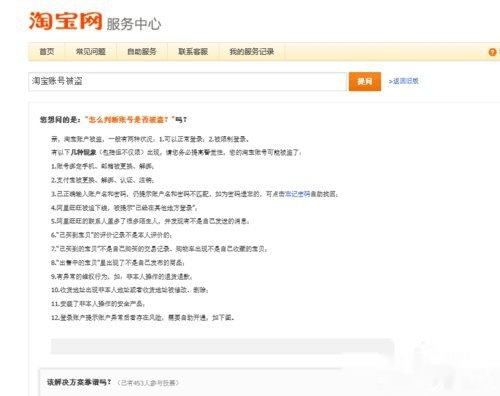Viewport: 500px width, 396px height.
Task: Click the orange question text 怎么判断账号是否被盗
Action: pyautogui.click(x=128, y=119)
